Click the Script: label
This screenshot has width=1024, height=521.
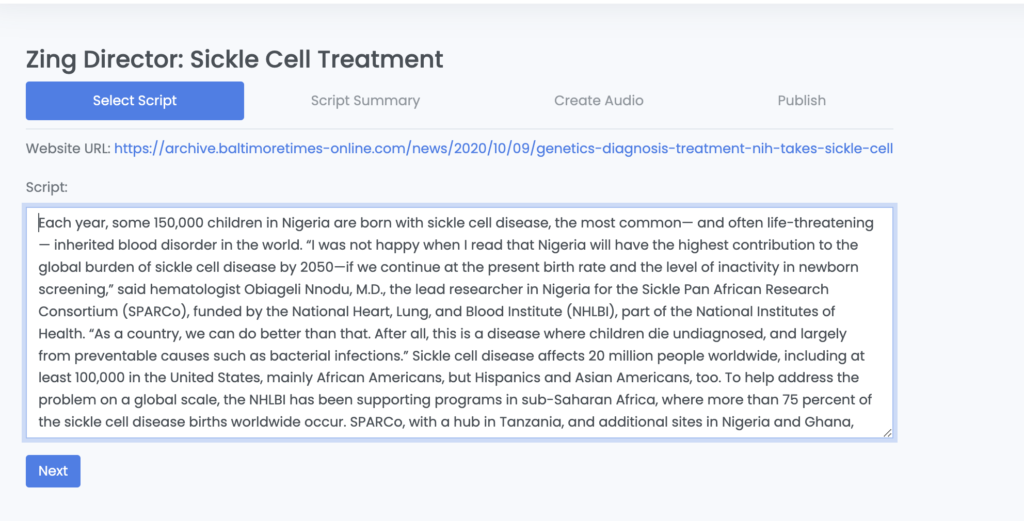coord(46,187)
